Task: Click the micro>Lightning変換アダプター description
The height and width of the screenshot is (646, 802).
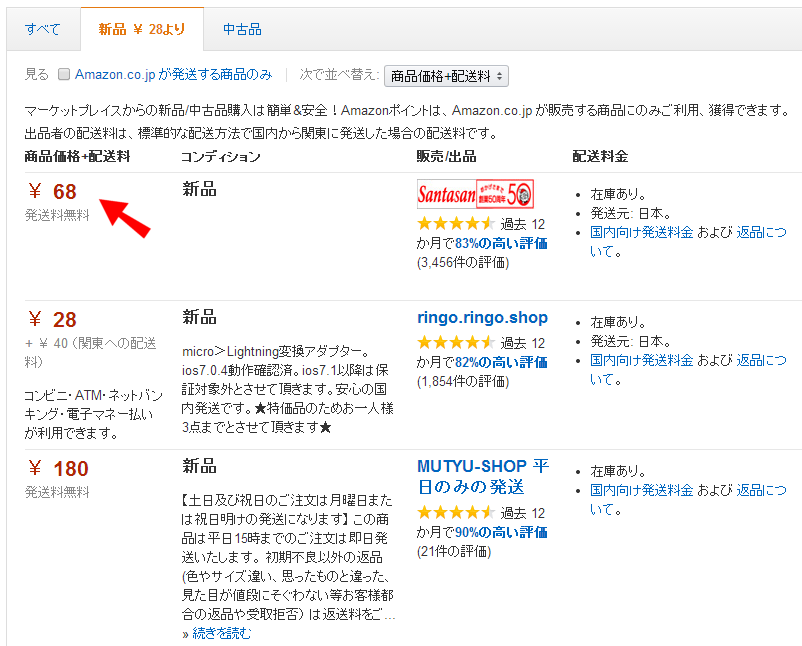Action: coord(287,389)
